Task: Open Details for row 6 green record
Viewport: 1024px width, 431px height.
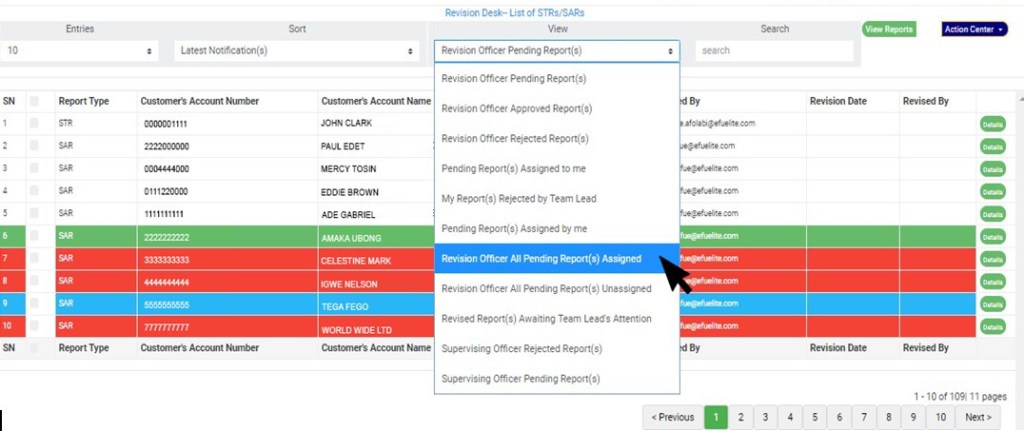Action: (x=991, y=237)
